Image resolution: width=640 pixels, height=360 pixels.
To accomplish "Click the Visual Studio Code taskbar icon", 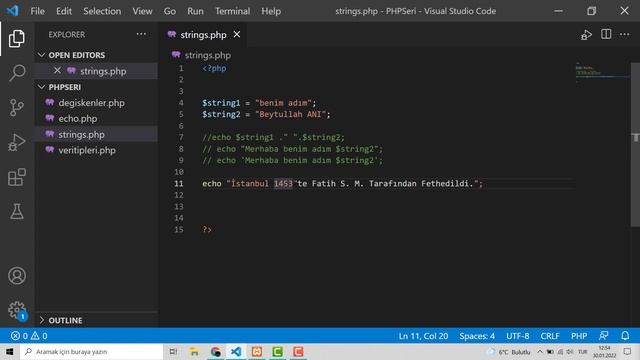I will pos(236,351).
